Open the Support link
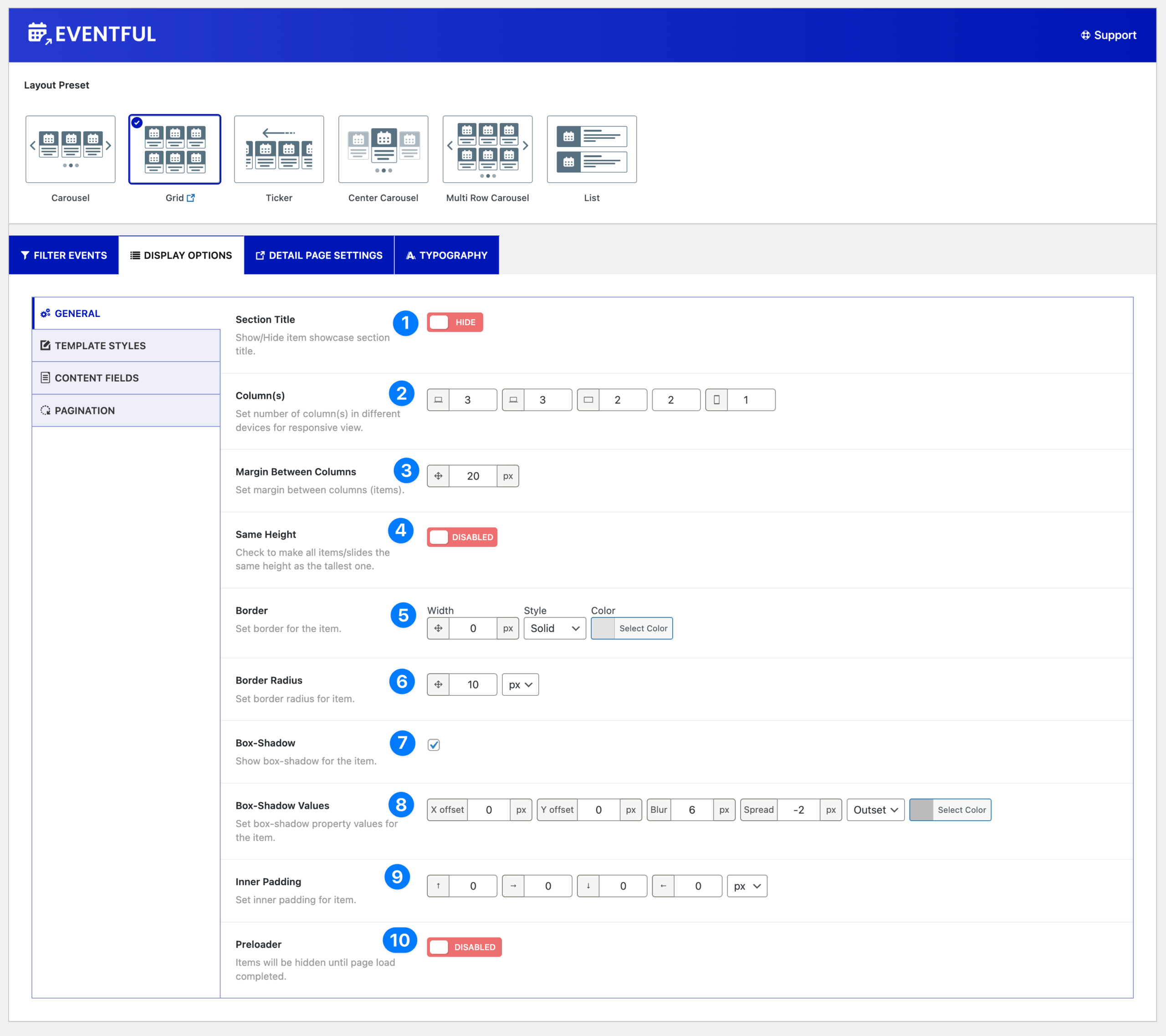Viewport: 1166px width, 1036px height. tap(1109, 35)
